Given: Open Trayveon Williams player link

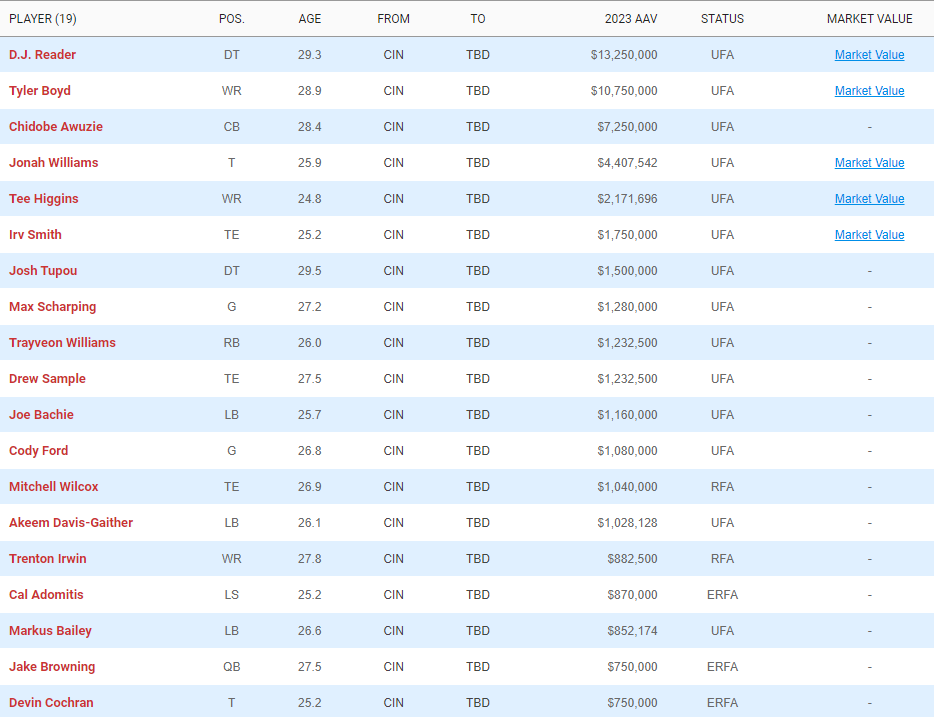Looking at the screenshot, I should point(63,343).
